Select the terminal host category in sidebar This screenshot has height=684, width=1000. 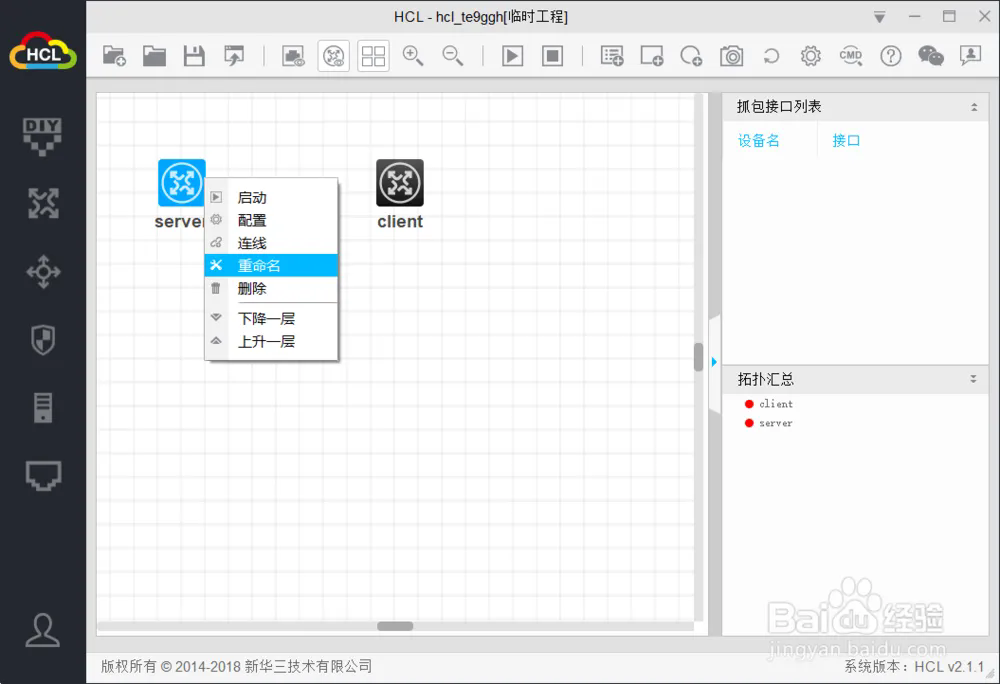43,408
